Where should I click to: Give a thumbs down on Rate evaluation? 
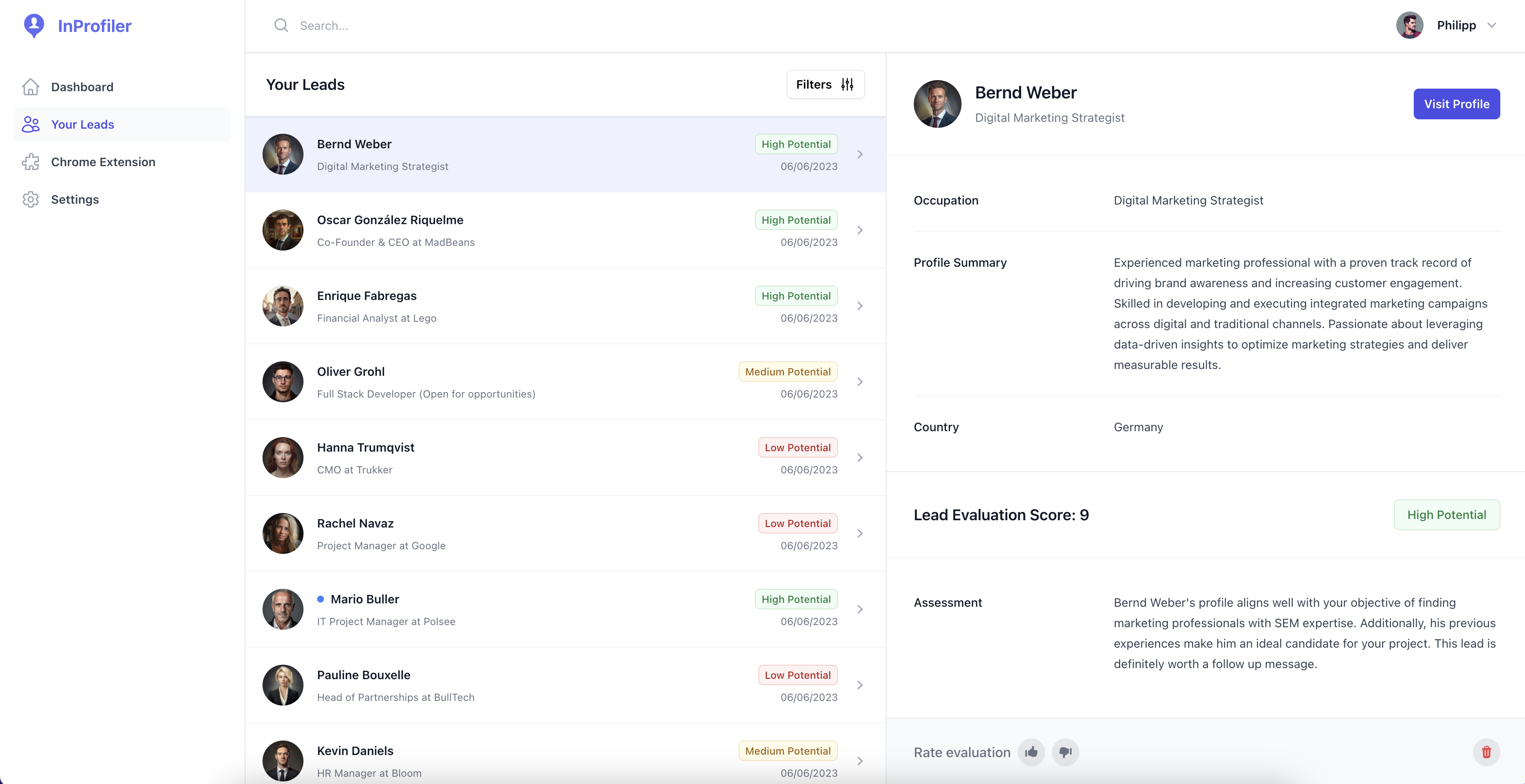[x=1066, y=752]
